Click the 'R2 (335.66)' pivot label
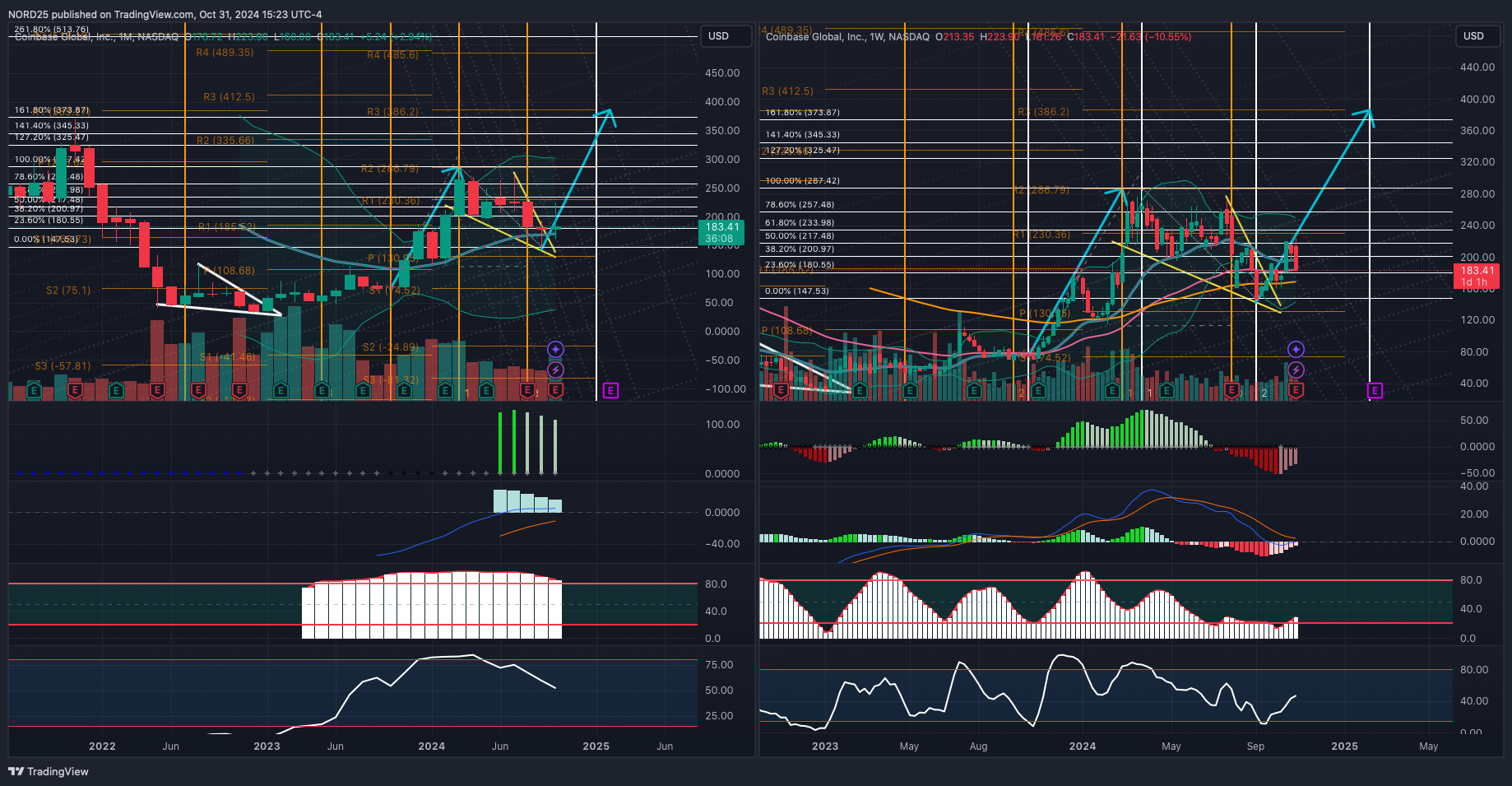This screenshot has width=1512, height=786. pos(225,141)
